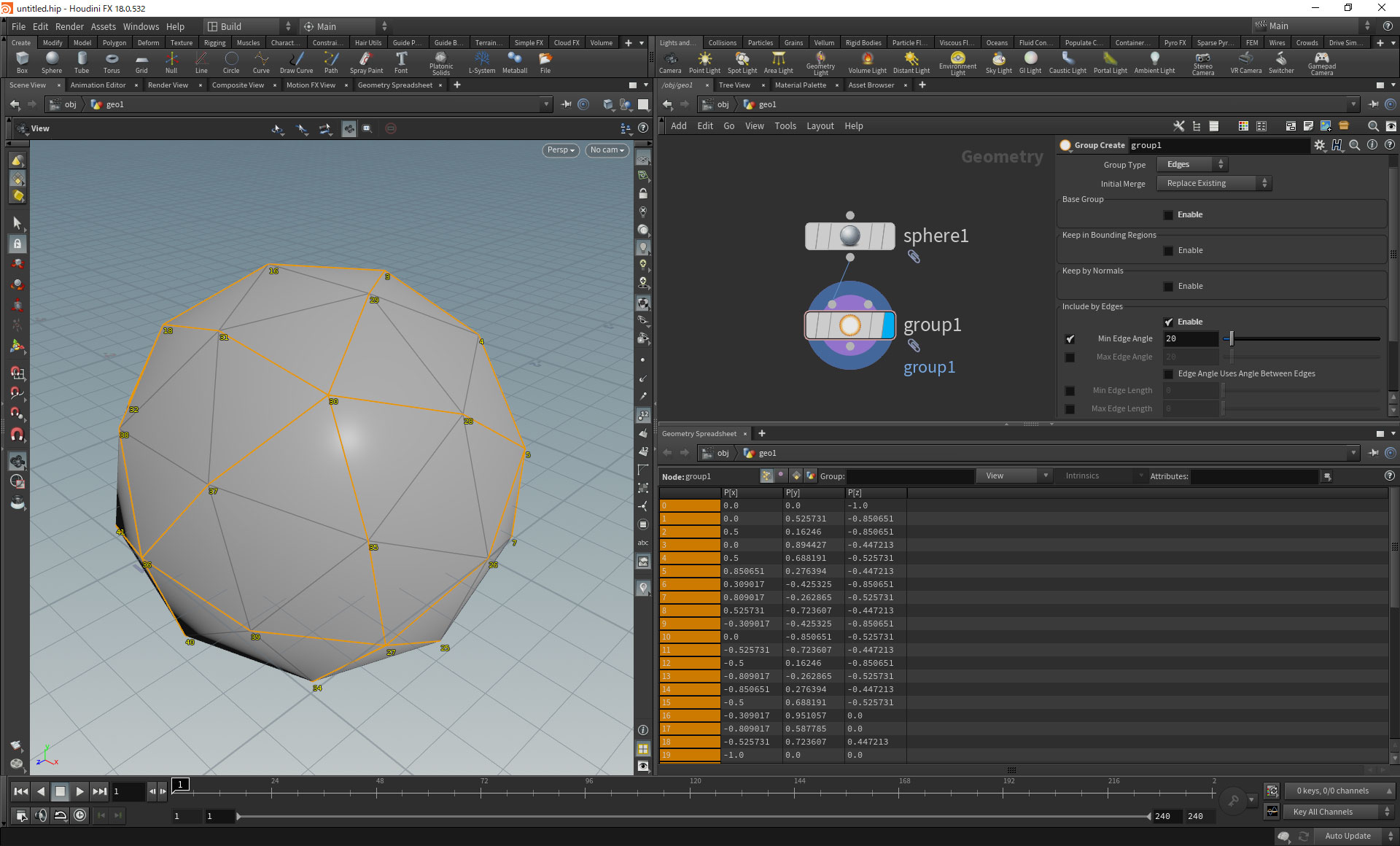Open the Platonic Solids tool
1400x846 pixels.
coord(441,63)
